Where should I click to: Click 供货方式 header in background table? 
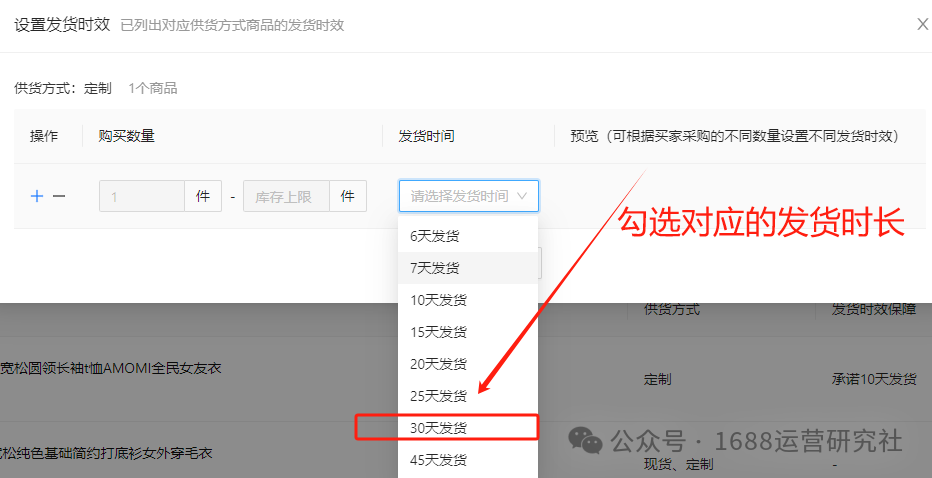(672, 309)
